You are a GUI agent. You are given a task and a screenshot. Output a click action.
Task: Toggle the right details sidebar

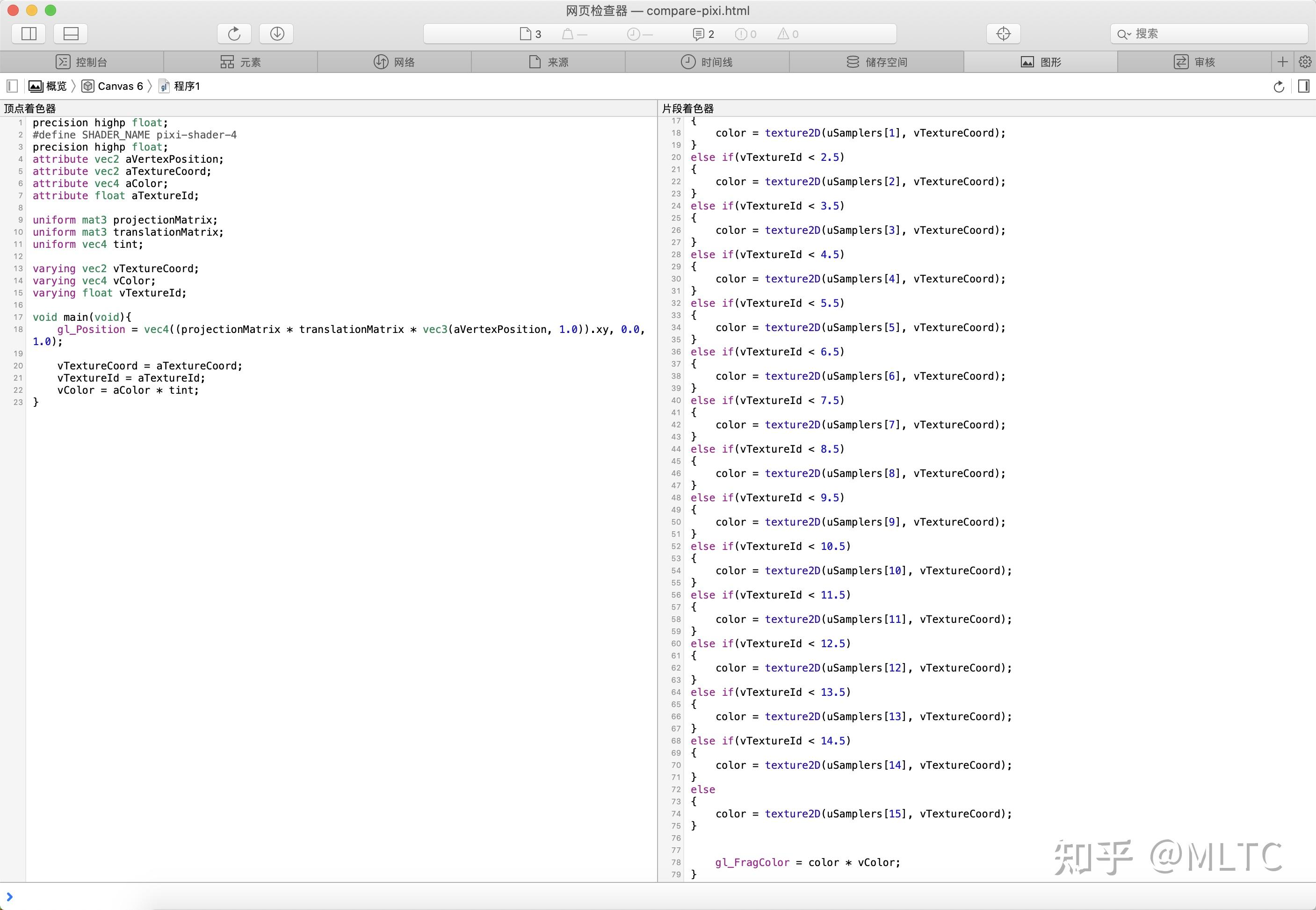pos(1303,86)
